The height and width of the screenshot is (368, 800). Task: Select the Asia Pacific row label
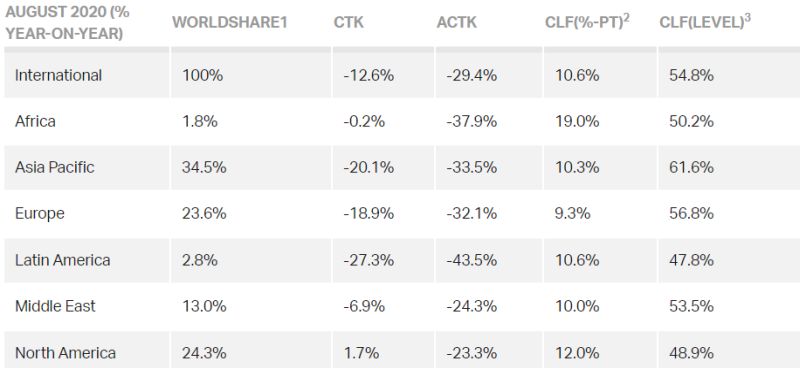(55, 167)
